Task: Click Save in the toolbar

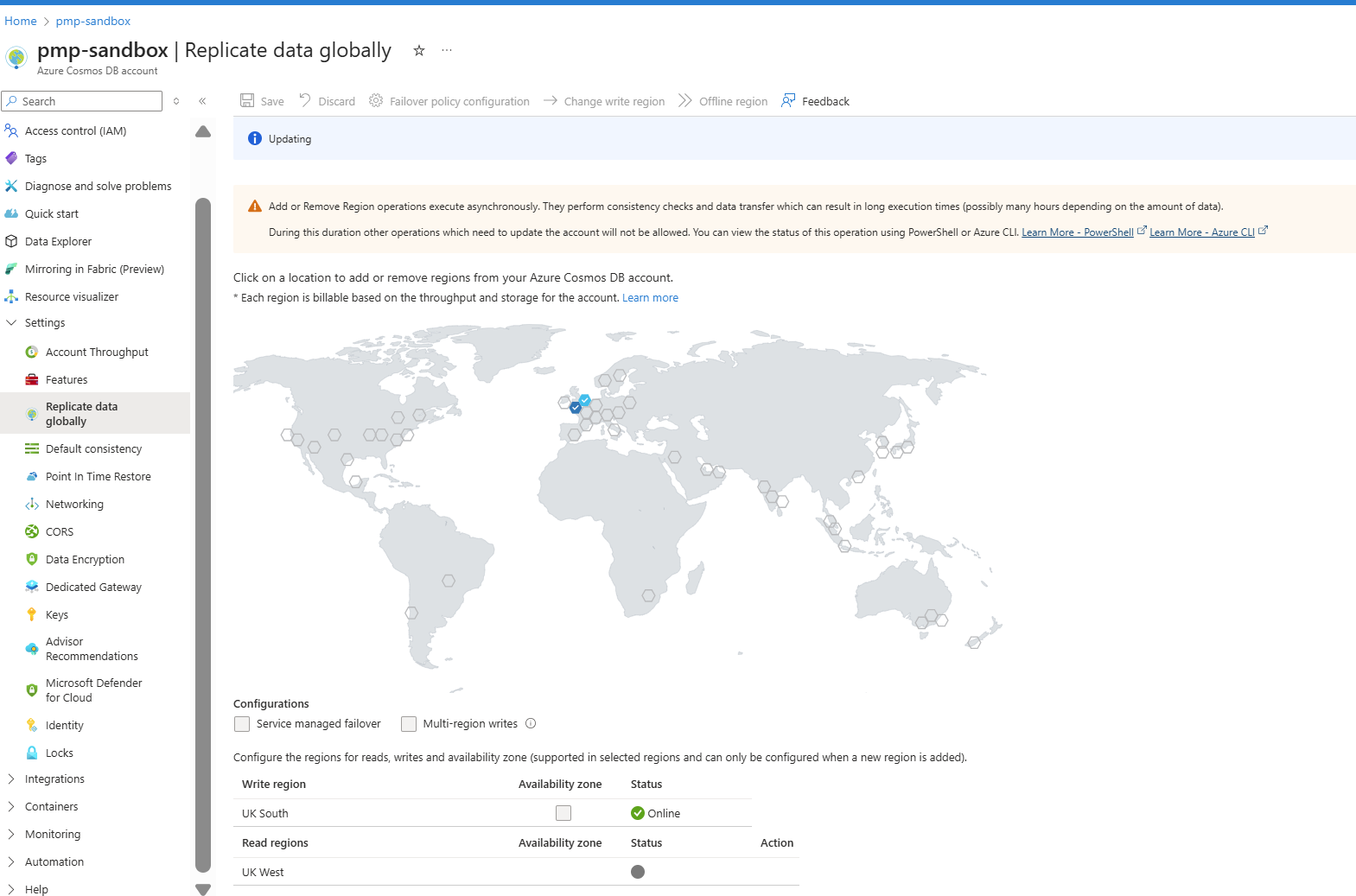Action: (262, 101)
